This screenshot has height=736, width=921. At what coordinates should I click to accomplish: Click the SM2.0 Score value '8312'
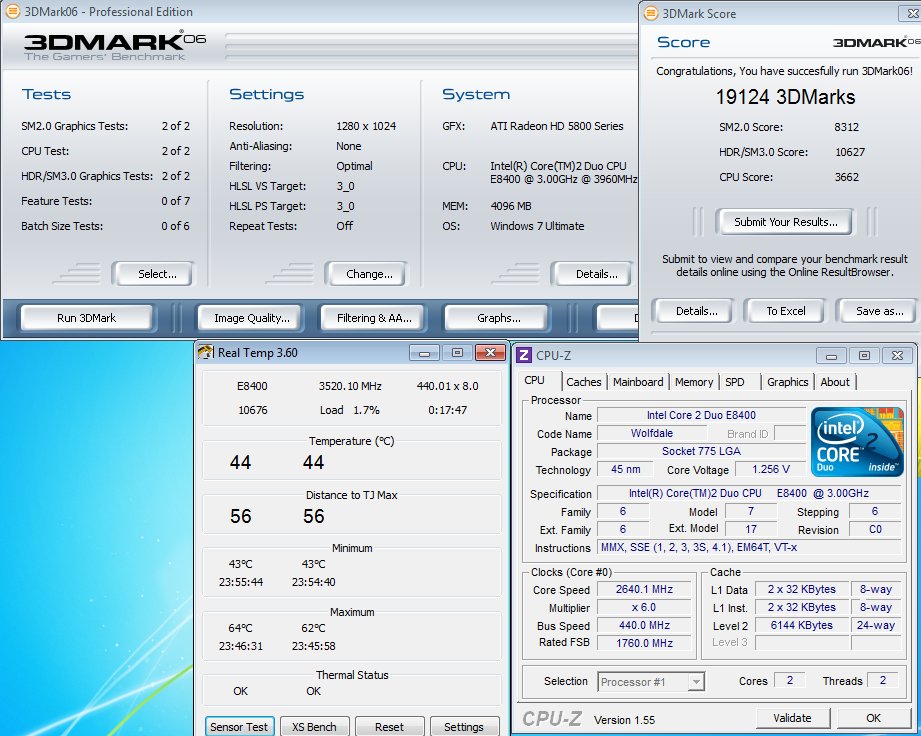[x=846, y=127]
